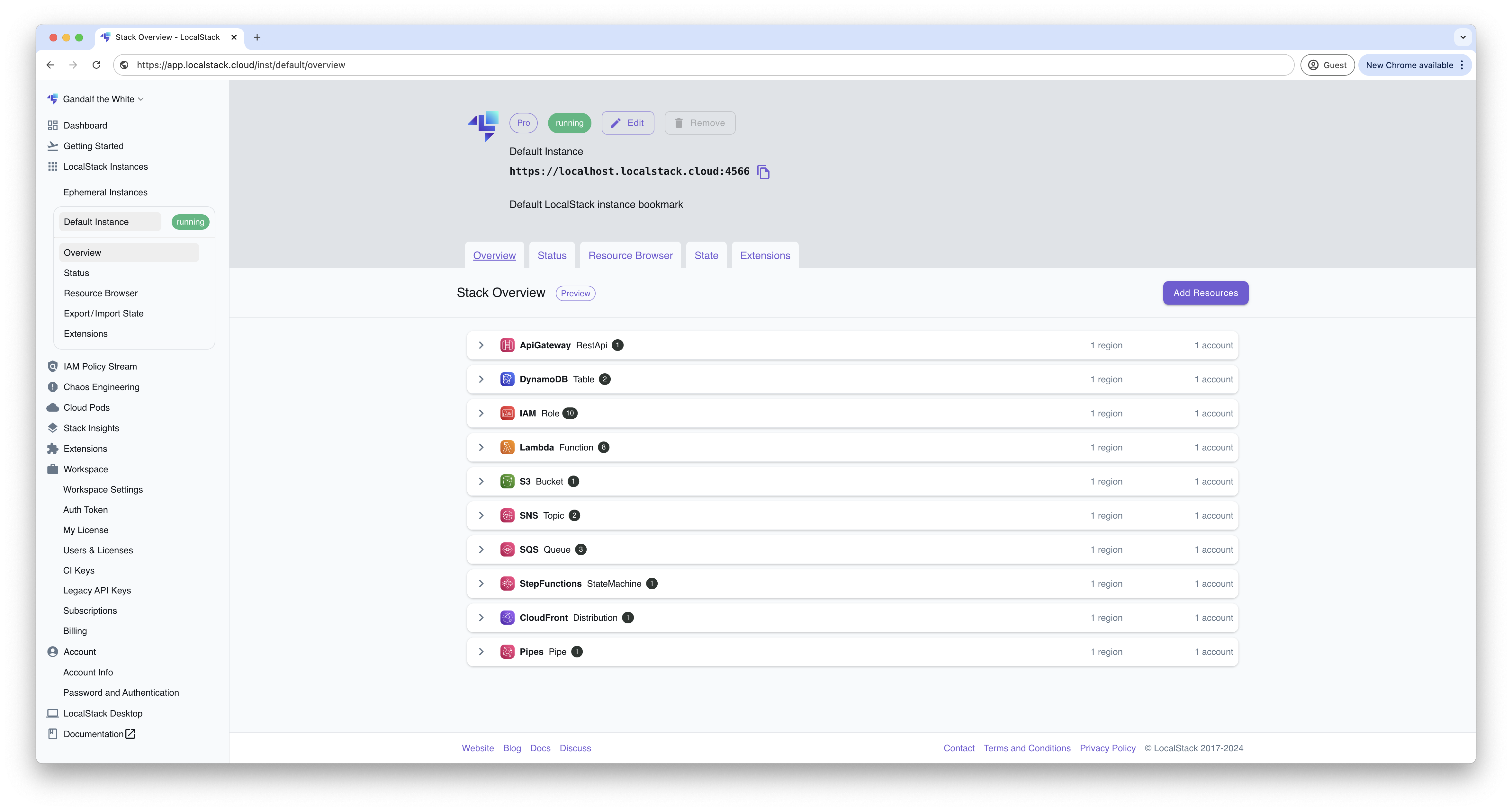The height and width of the screenshot is (811, 1512).
Task: Expand the Lambda Function resource row
Action: point(481,447)
